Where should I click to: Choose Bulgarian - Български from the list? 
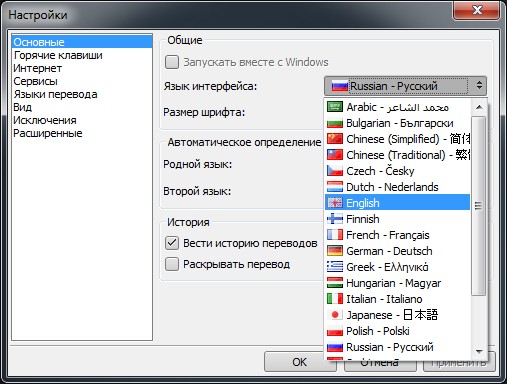click(x=397, y=123)
